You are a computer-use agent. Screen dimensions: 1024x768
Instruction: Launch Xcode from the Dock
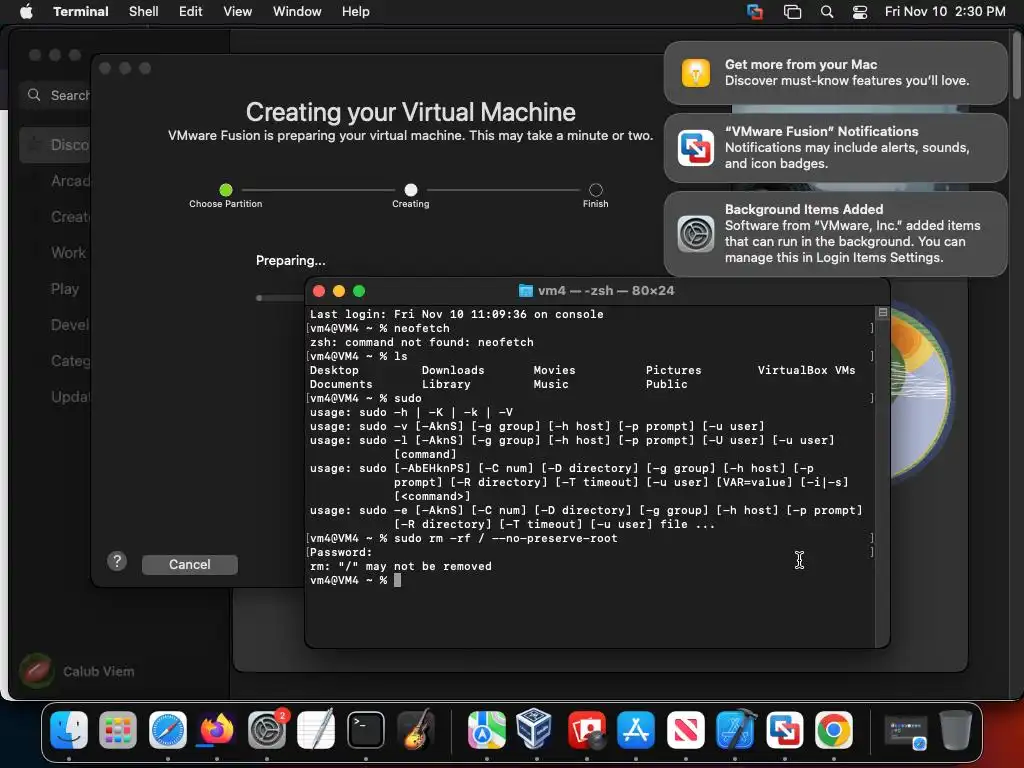[x=735, y=729]
